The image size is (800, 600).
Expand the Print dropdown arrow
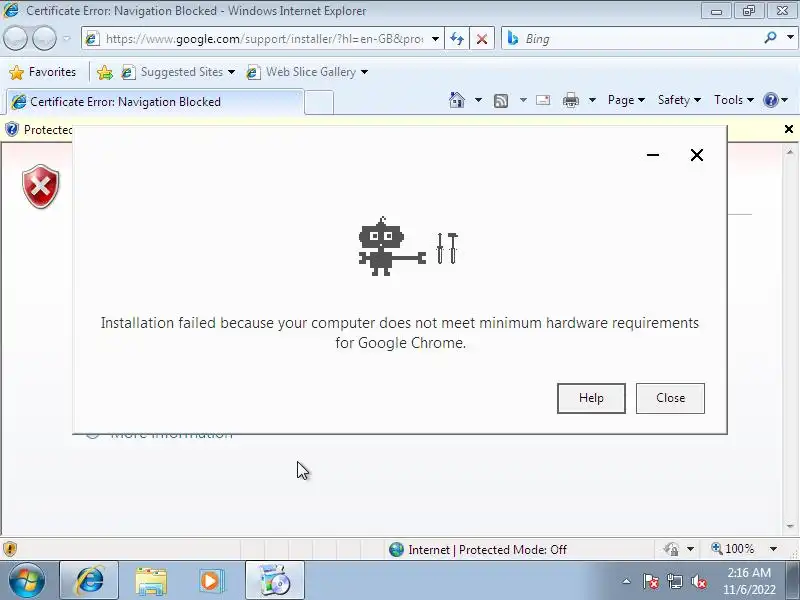(592, 100)
